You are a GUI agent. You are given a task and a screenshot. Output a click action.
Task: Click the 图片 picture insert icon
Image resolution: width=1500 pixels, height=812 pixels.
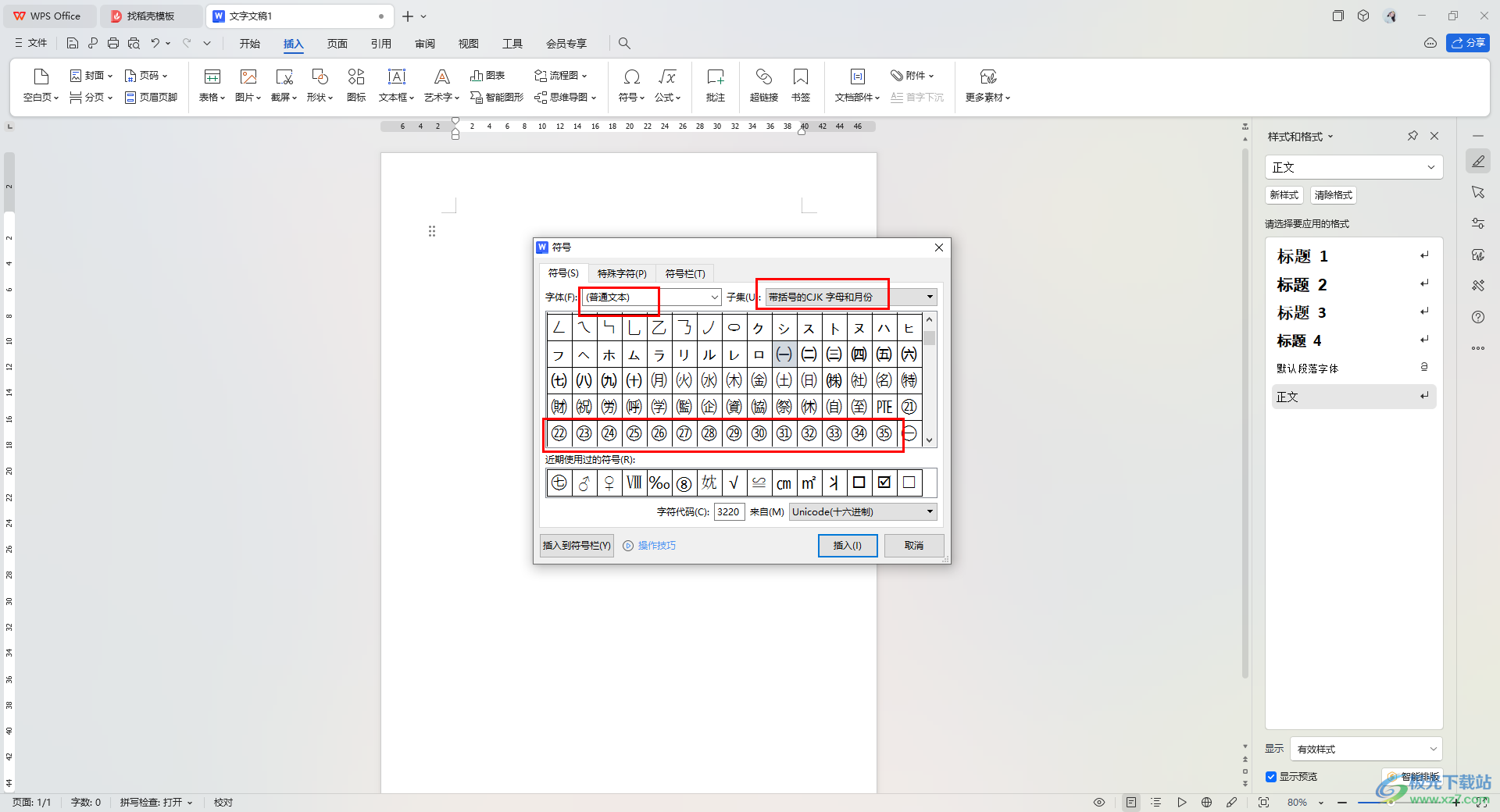(x=248, y=85)
